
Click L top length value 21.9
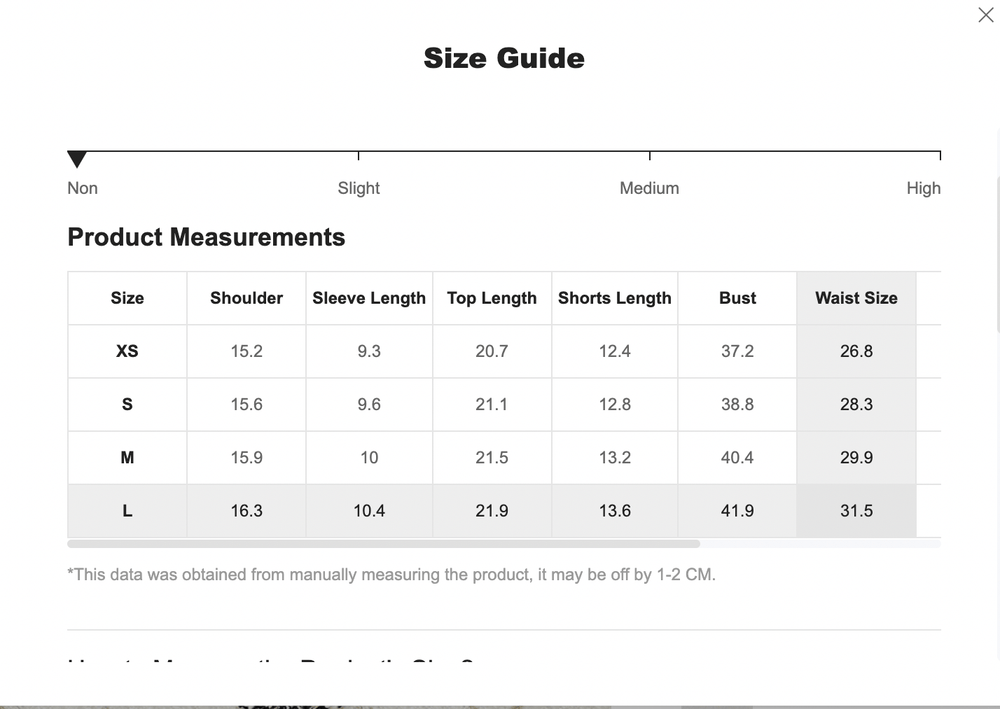492,511
